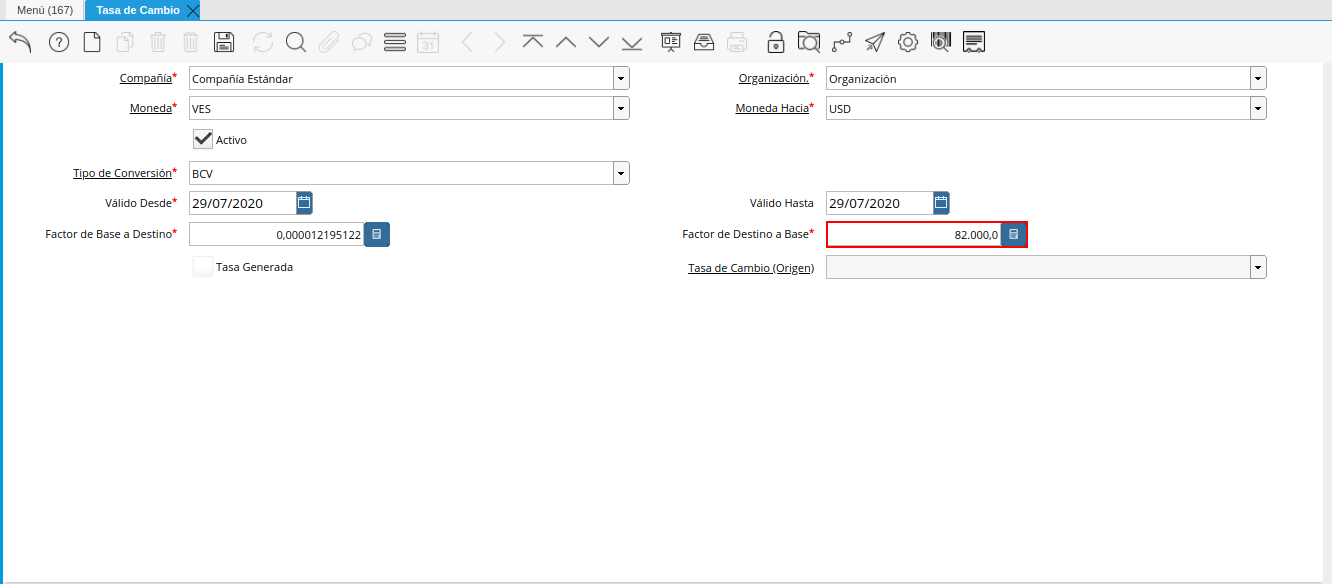Jump to last record with the barred down-arrow
This screenshot has width=1332, height=584.
click(x=632, y=42)
